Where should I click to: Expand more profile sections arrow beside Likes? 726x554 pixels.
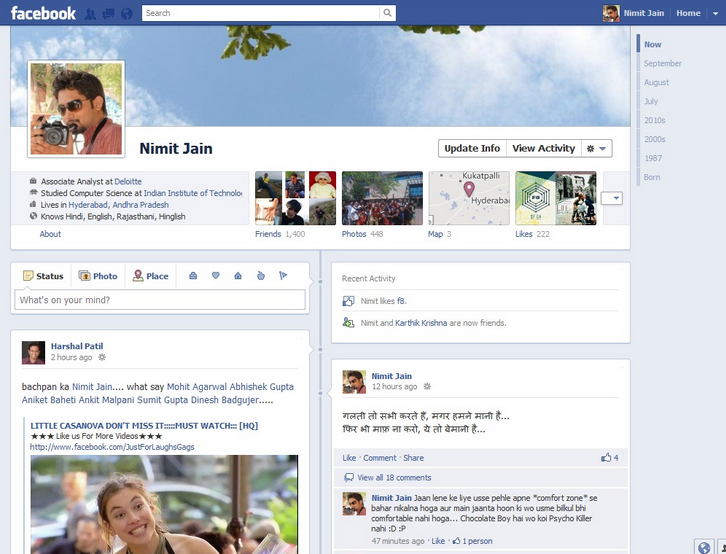pyautogui.click(x=616, y=198)
